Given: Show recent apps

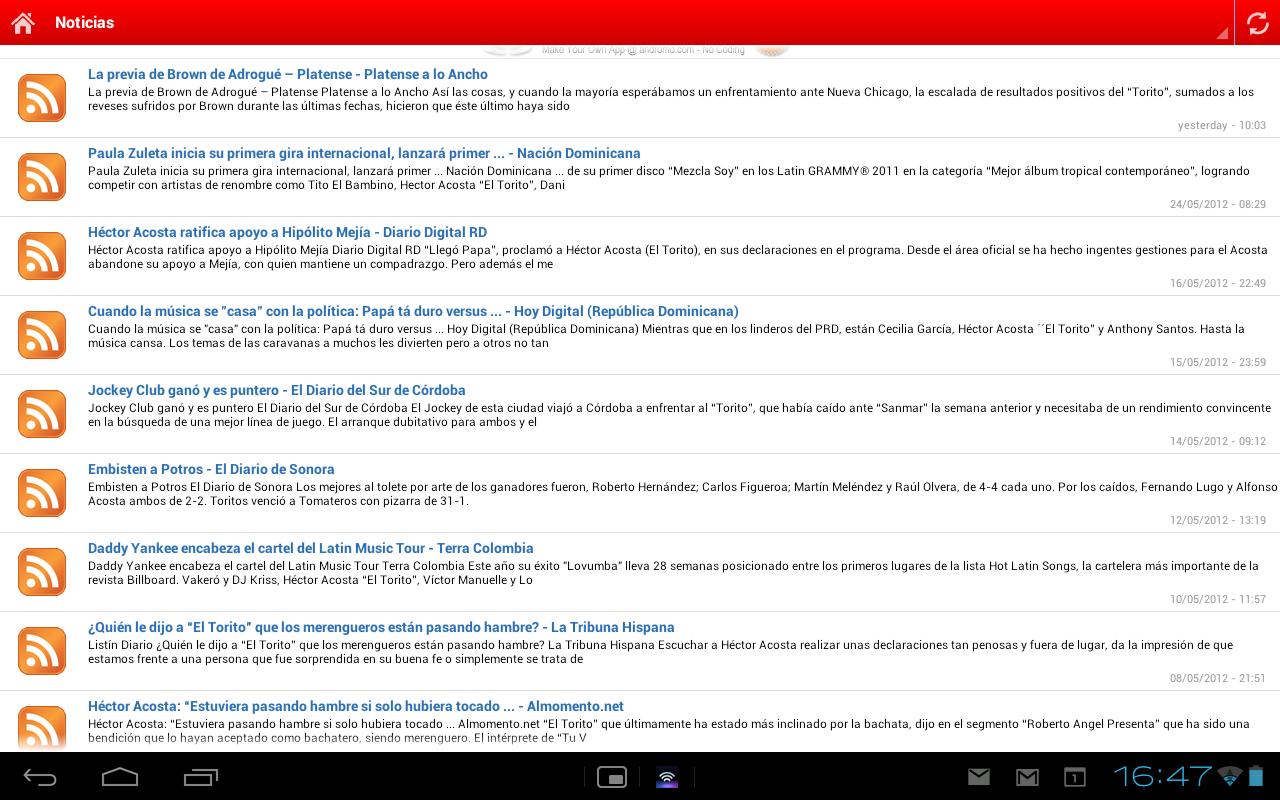Looking at the screenshot, I should pos(201,777).
